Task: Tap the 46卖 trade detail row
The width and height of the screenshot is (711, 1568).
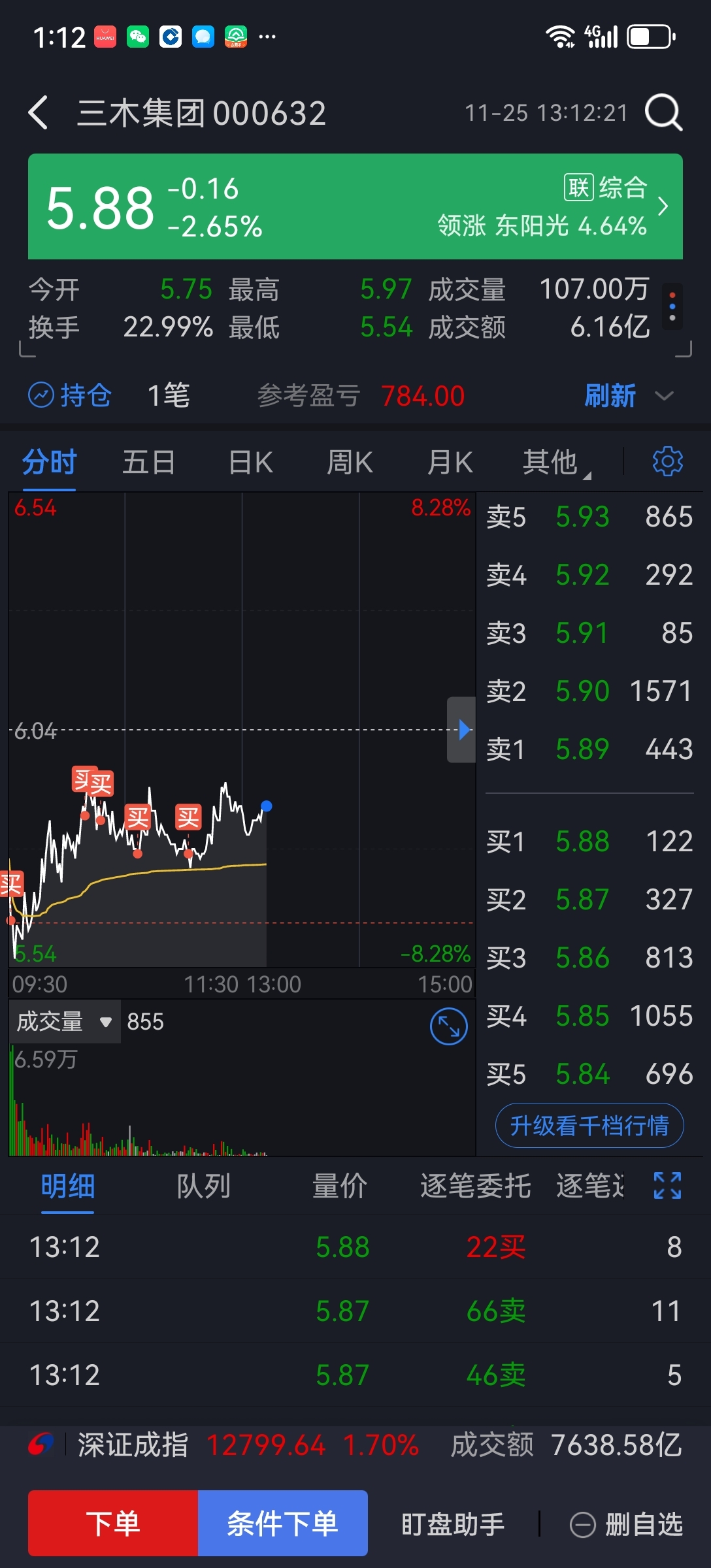Action: (355, 1375)
